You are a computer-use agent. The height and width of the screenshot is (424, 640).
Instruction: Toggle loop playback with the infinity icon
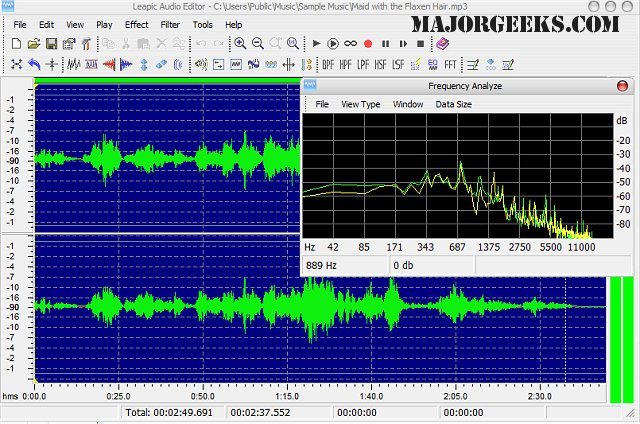click(351, 44)
